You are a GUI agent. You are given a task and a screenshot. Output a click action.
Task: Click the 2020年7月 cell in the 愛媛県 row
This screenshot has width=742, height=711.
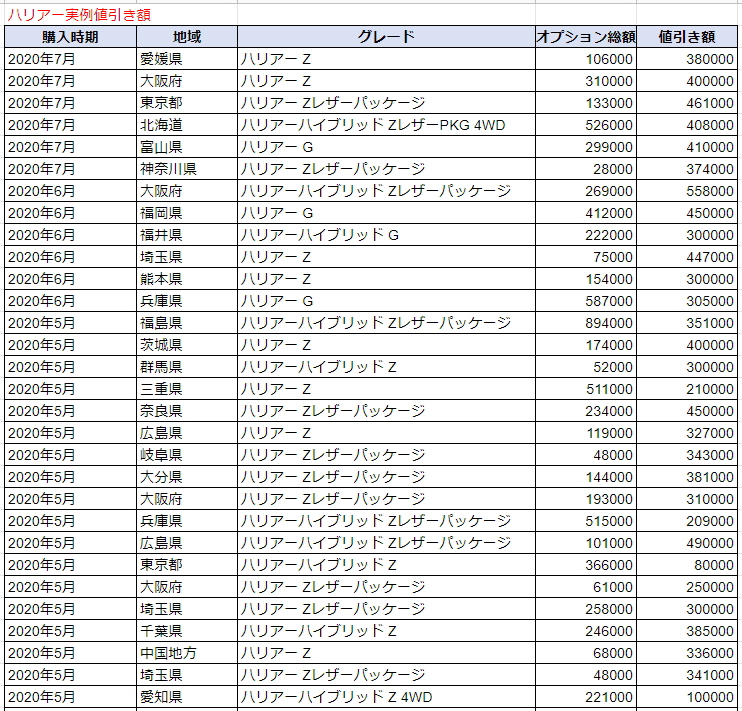(71, 59)
